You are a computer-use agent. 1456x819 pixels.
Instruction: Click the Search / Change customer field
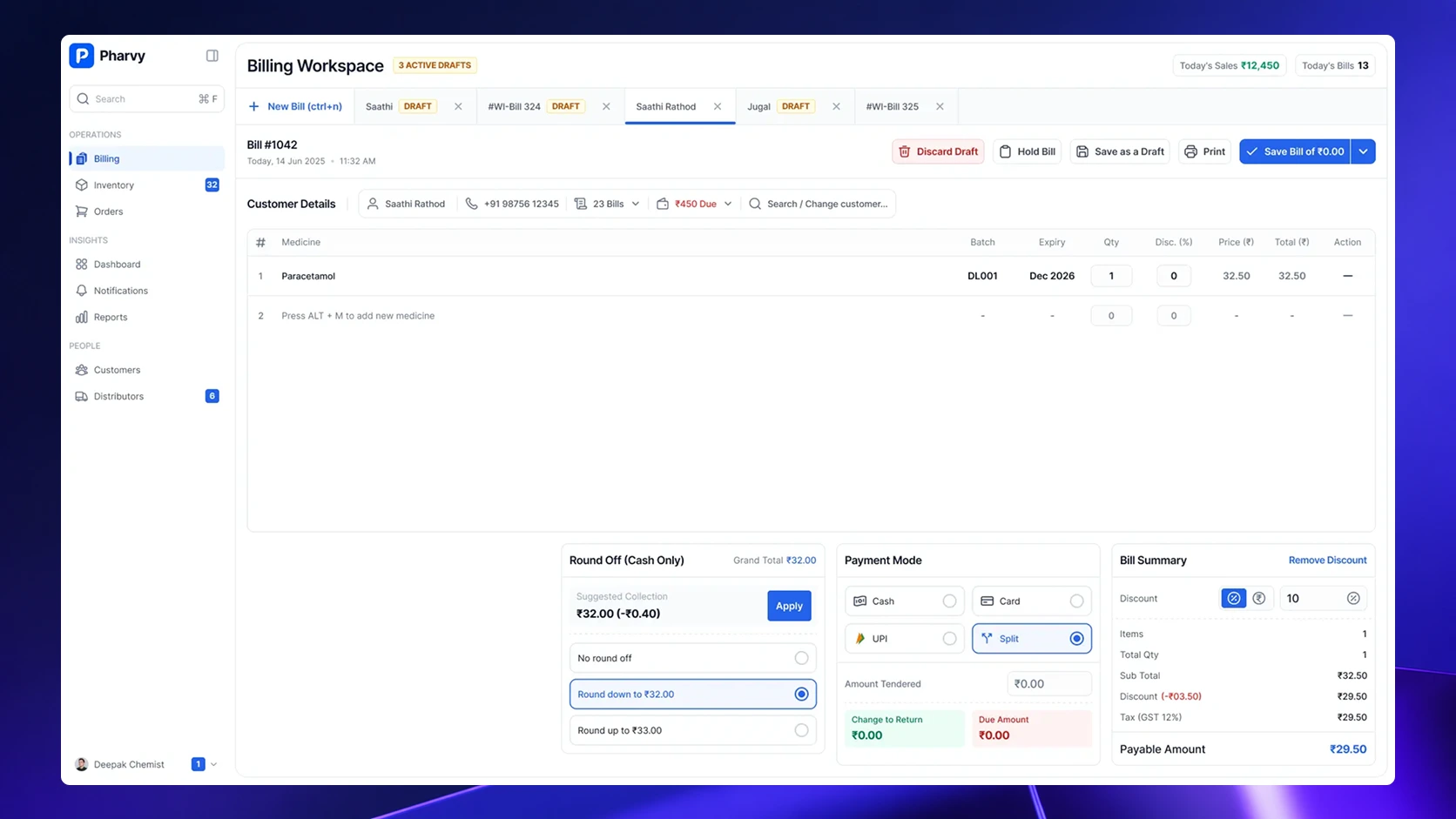[x=819, y=204]
